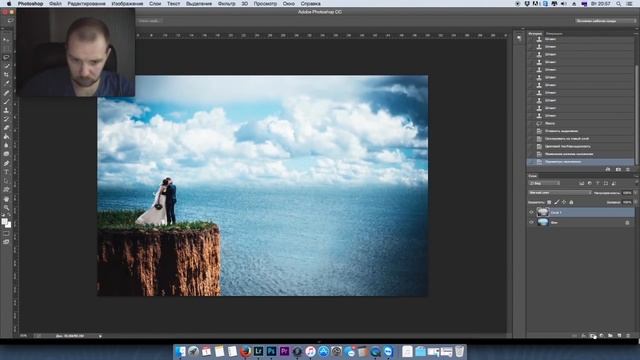640x360 pixels.
Task: Hide layer Слой 1 with eye icon
Action: (x=531, y=212)
